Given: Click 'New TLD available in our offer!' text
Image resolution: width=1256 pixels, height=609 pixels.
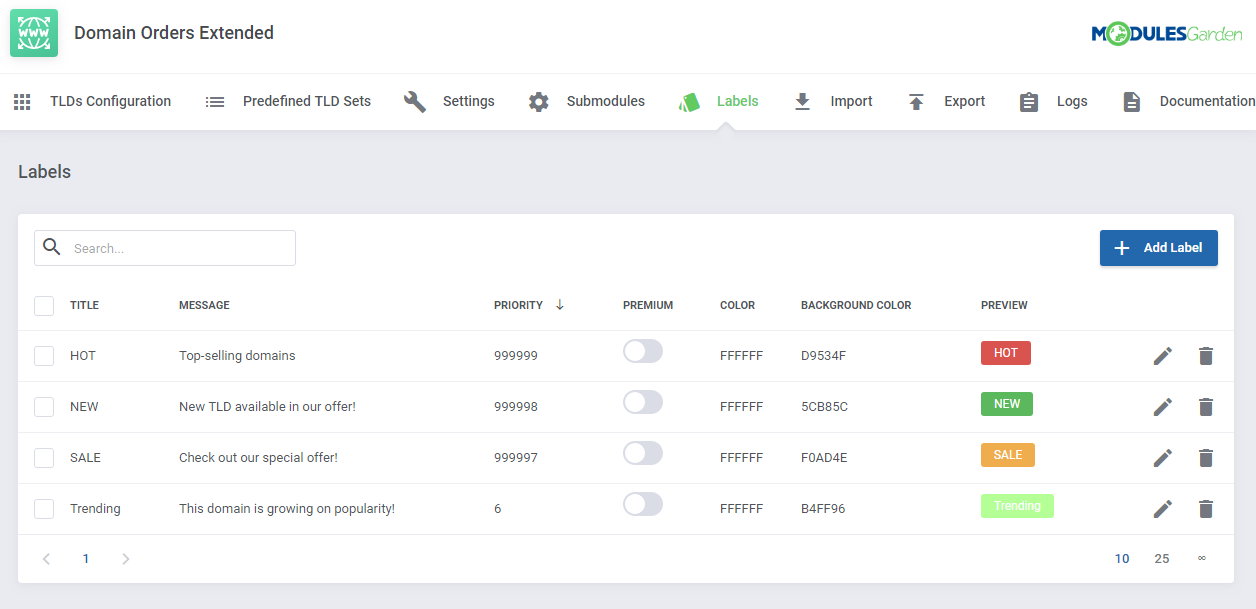Looking at the screenshot, I should (267, 407).
